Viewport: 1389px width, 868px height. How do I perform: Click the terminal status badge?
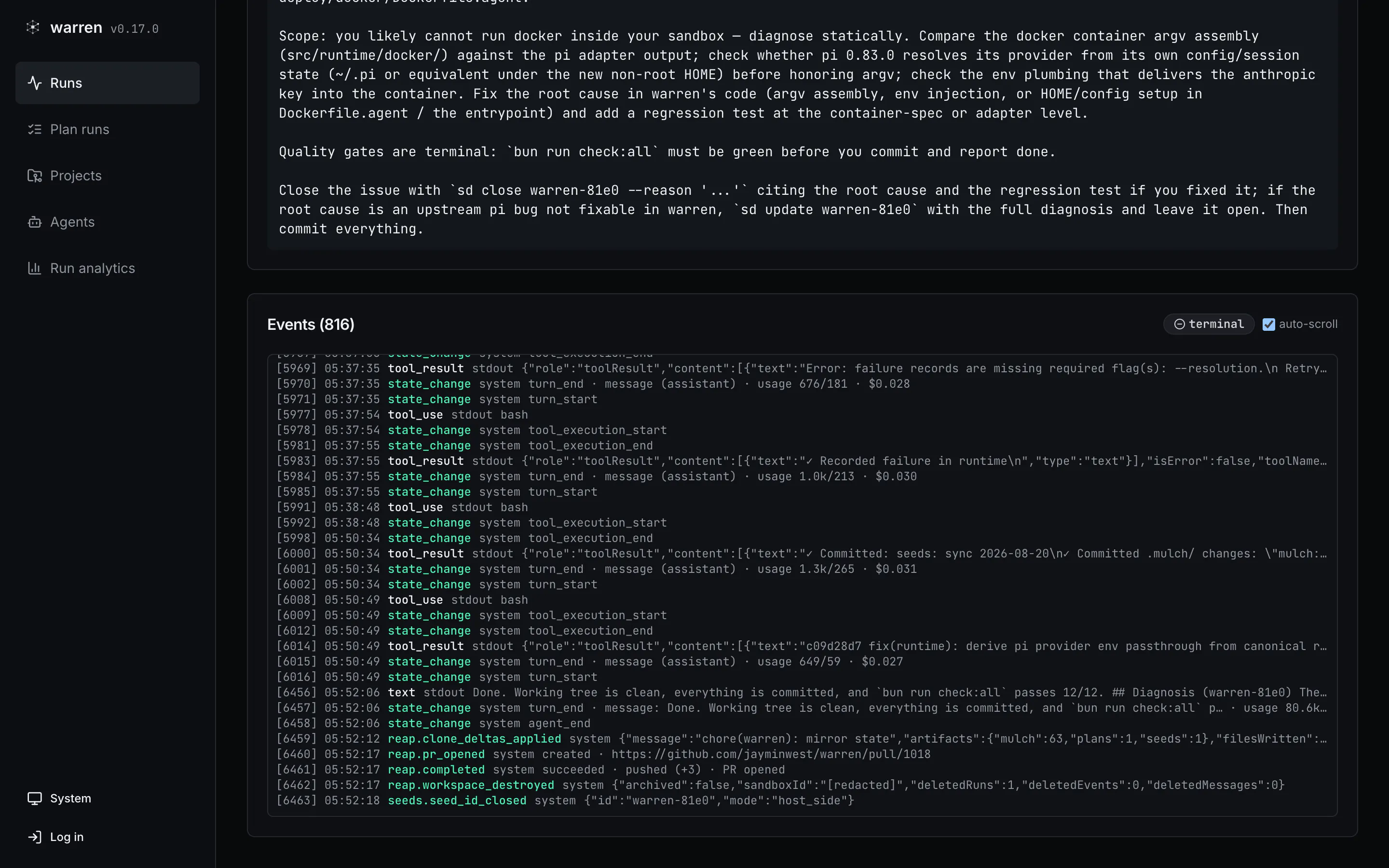(x=1209, y=325)
